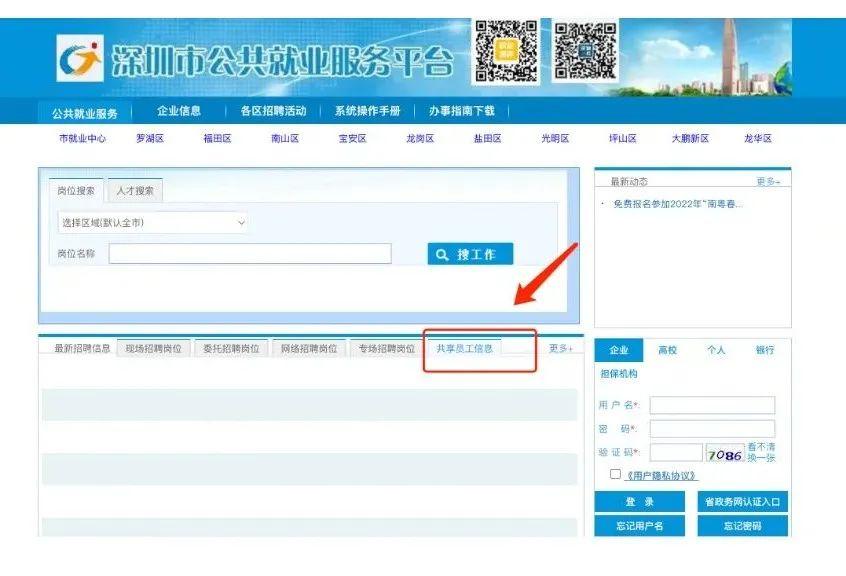Click the 7086 captcha image
The image size is (846, 576).
click(725, 454)
